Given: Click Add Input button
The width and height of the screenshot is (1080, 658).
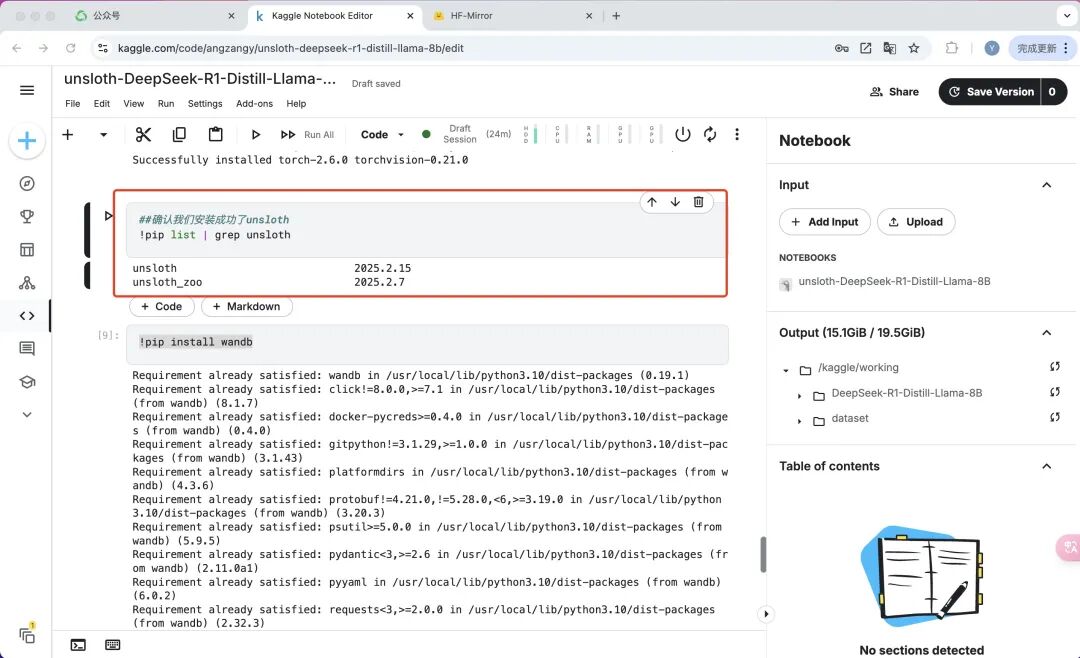Looking at the screenshot, I should pyautogui.click(x=824, y=222).
